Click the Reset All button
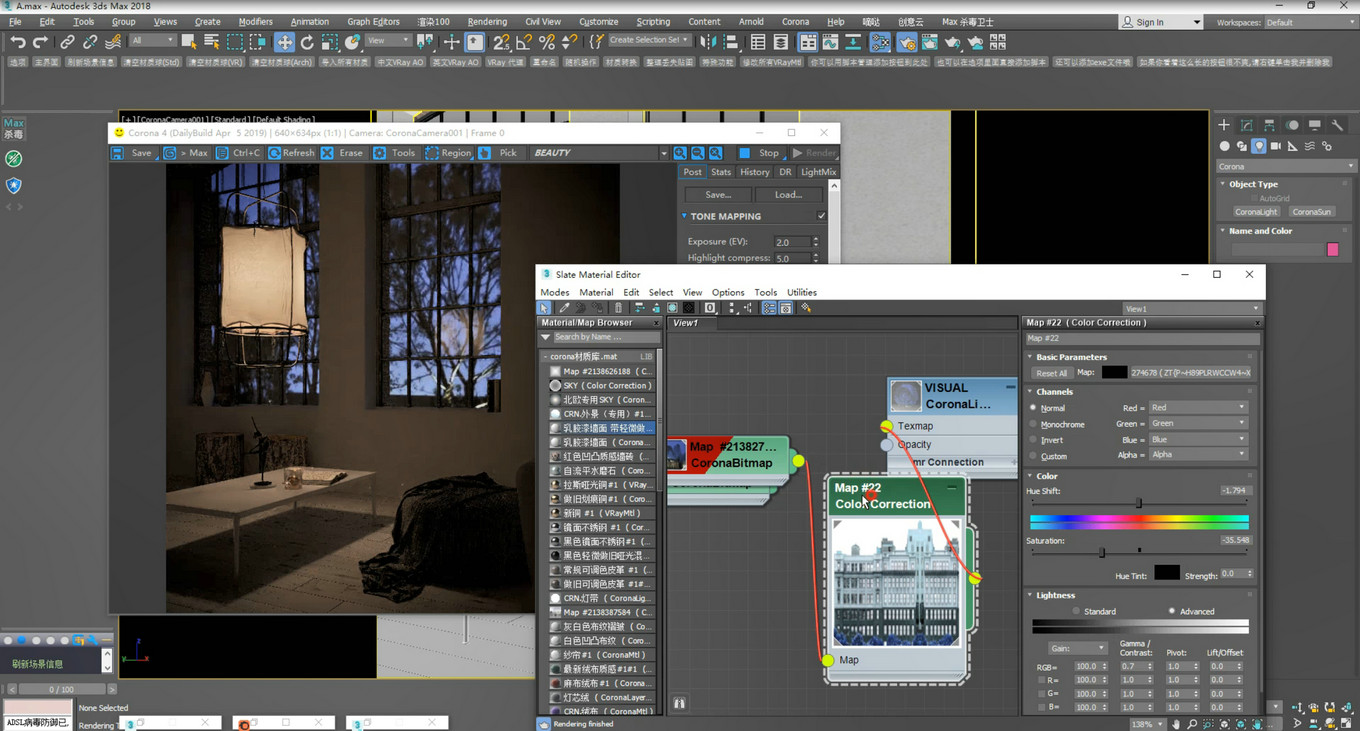The height and width of the screenshot is (731, 1360). tap(1051, 373)
